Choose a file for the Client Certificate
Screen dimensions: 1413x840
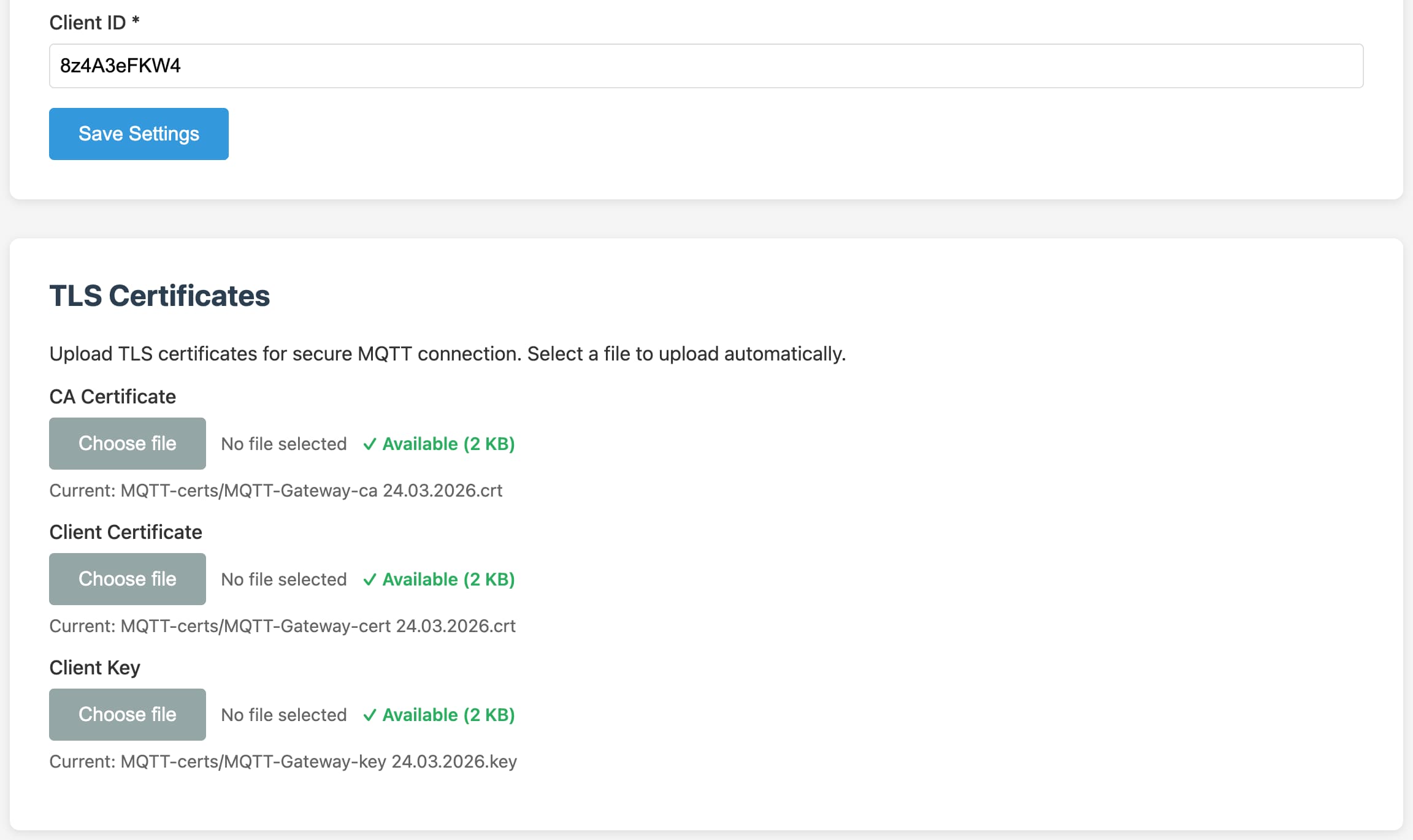coord(127,579)
